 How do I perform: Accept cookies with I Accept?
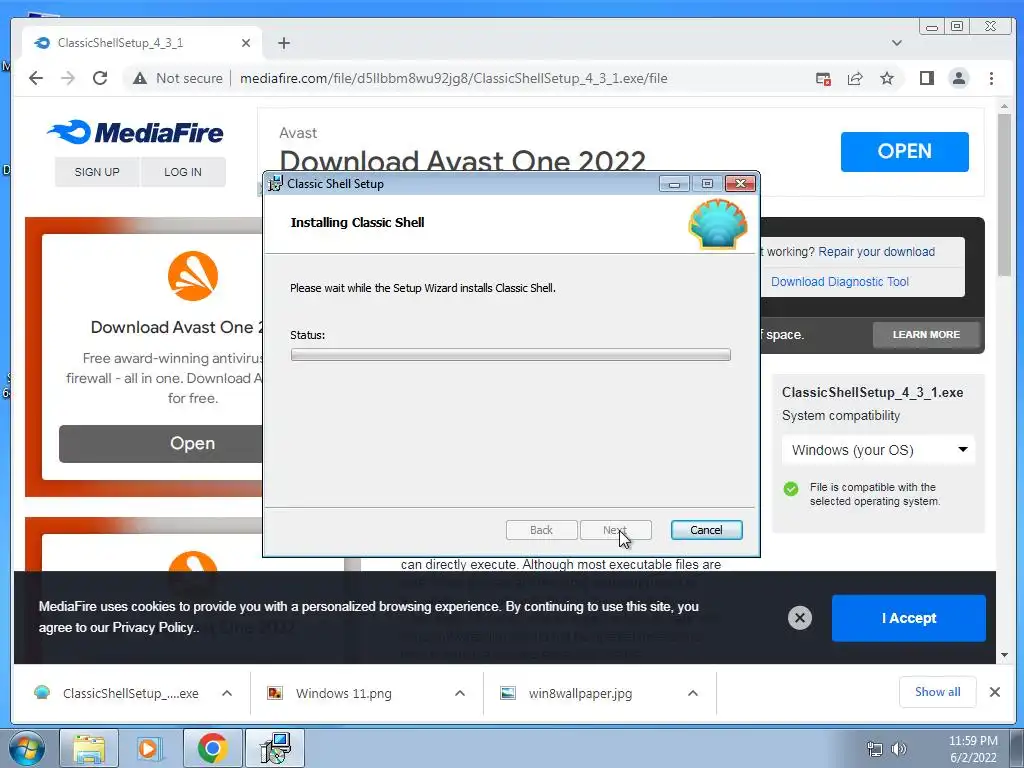tap(908, 618)
